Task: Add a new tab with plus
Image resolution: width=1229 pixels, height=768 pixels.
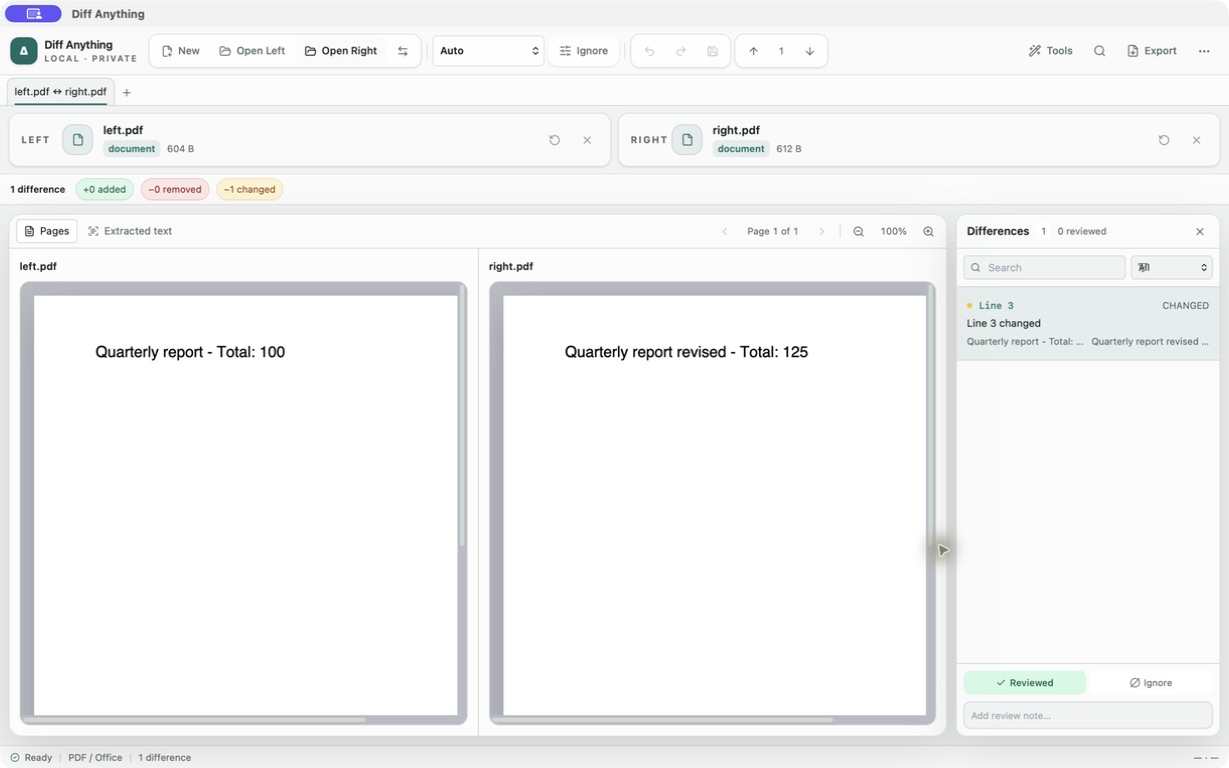Action: (127, 93)
